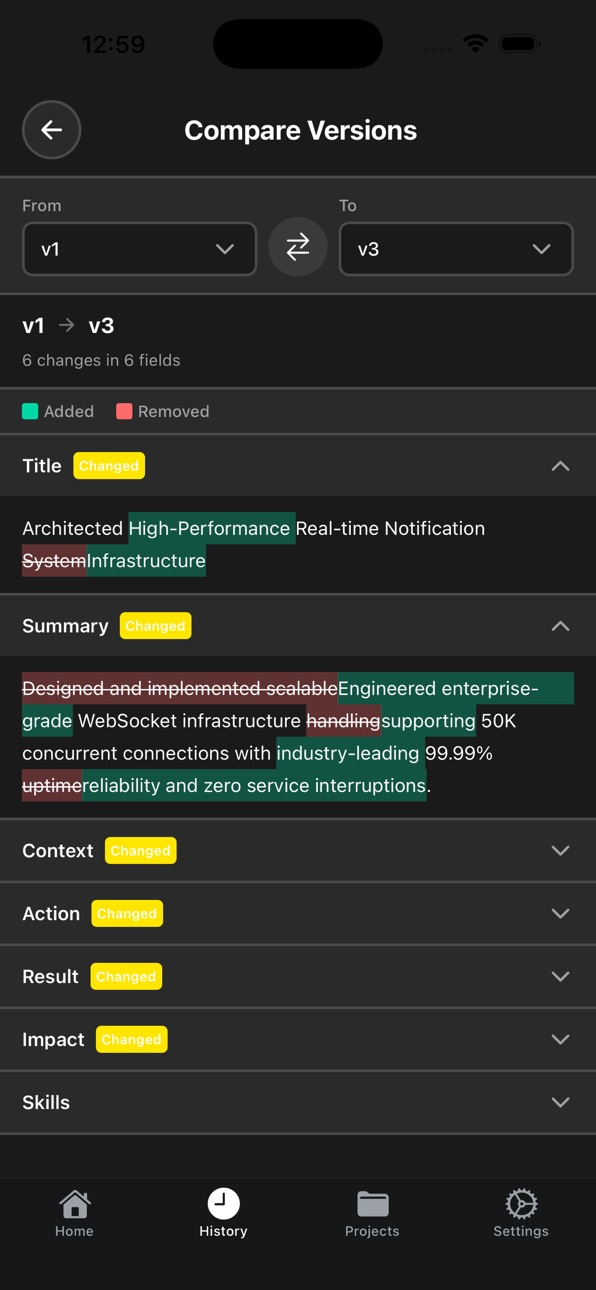Expand the Result section

[298, 977]
